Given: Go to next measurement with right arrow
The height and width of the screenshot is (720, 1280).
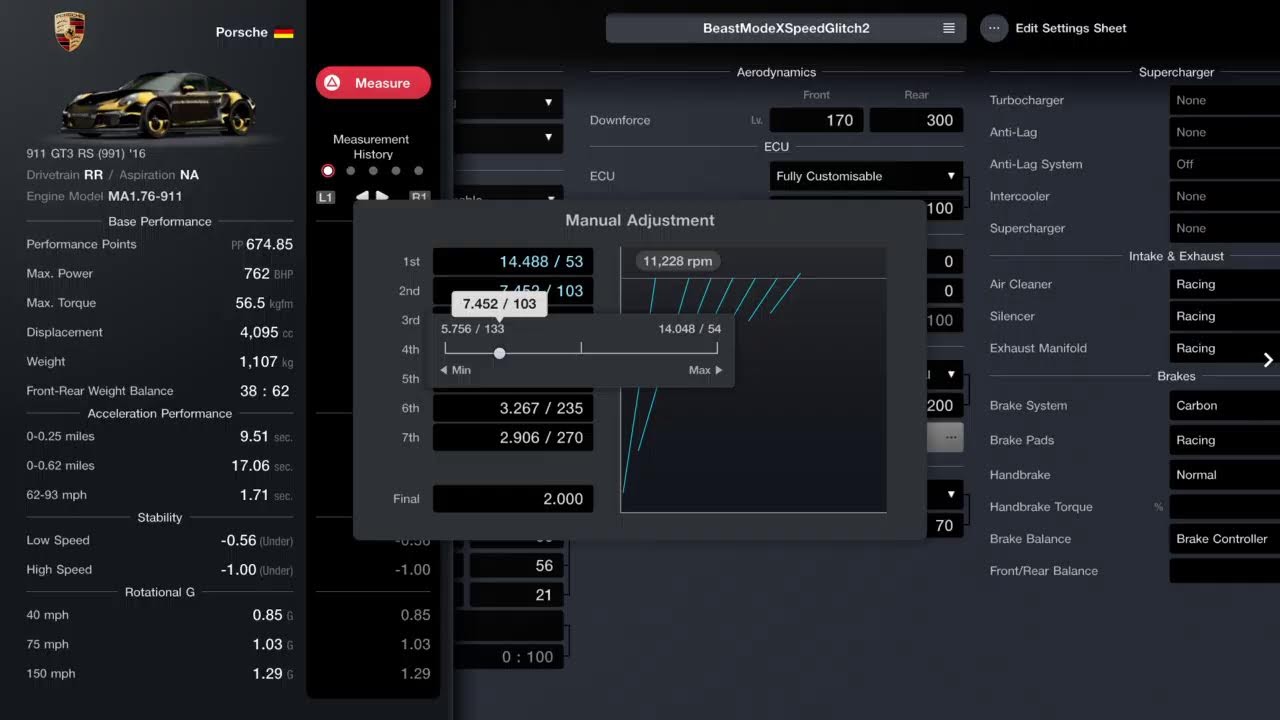Looking at the screenshot, I should tap(384, 197).
